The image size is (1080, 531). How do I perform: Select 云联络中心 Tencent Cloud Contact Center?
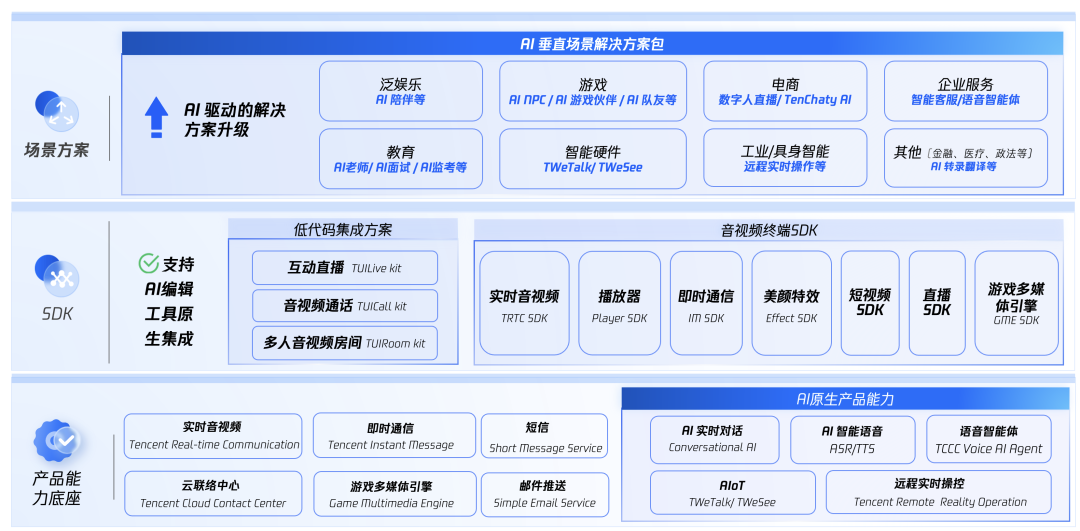(x=214, y=494)
